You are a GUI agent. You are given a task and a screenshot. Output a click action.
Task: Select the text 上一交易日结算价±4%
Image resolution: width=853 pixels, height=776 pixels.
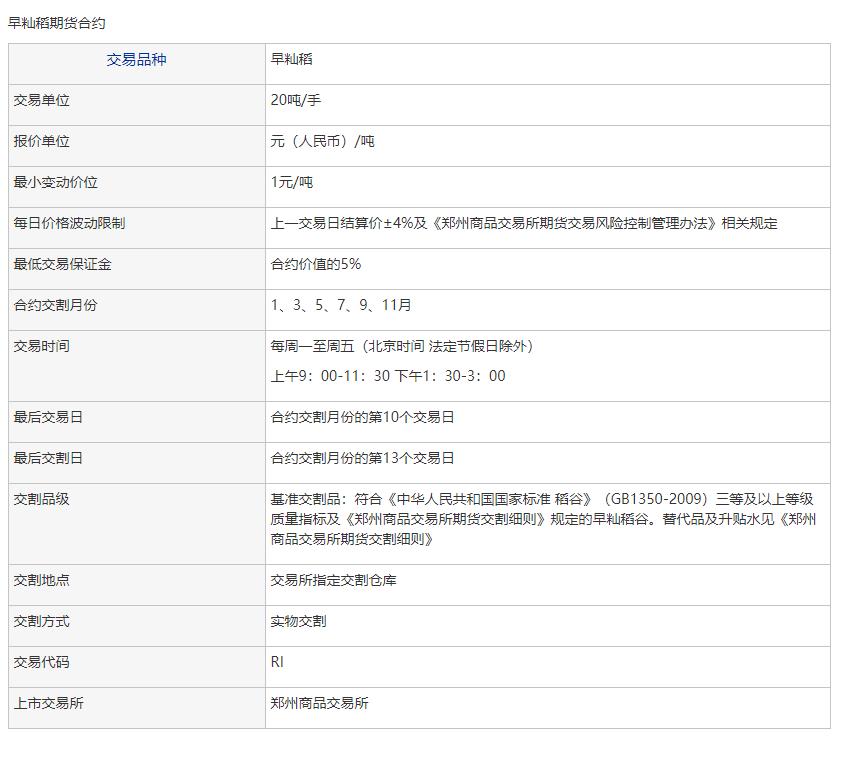[342, 223]
